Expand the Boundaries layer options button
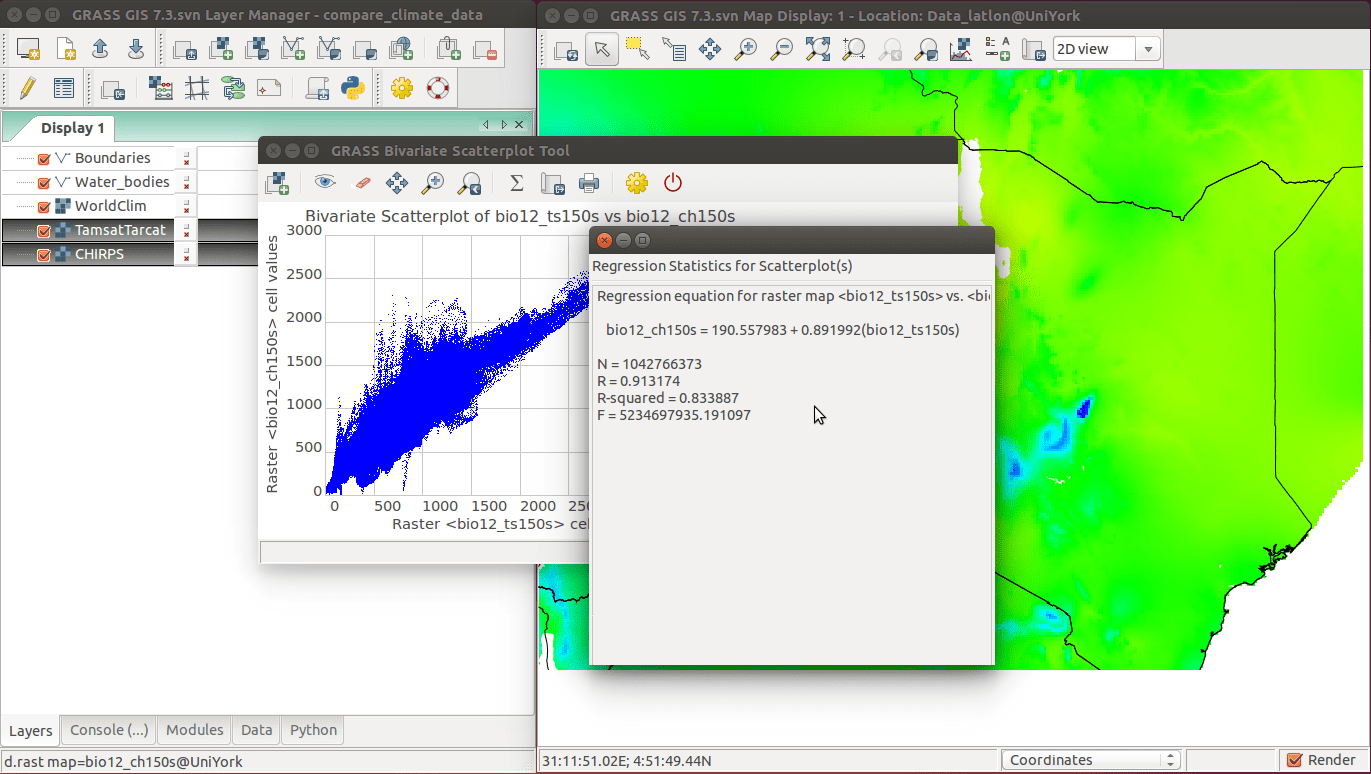The image size is (1371, 774). click(186, 157)
